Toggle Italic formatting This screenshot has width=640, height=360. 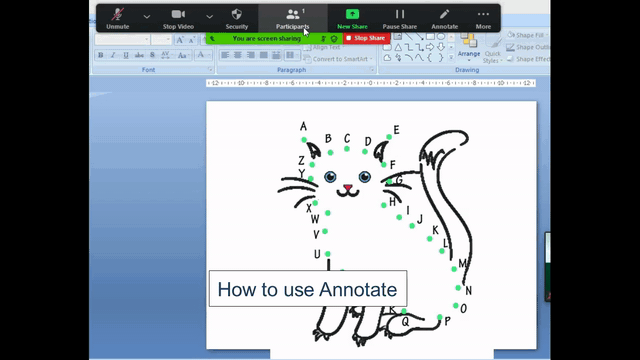tap(113, 55)
